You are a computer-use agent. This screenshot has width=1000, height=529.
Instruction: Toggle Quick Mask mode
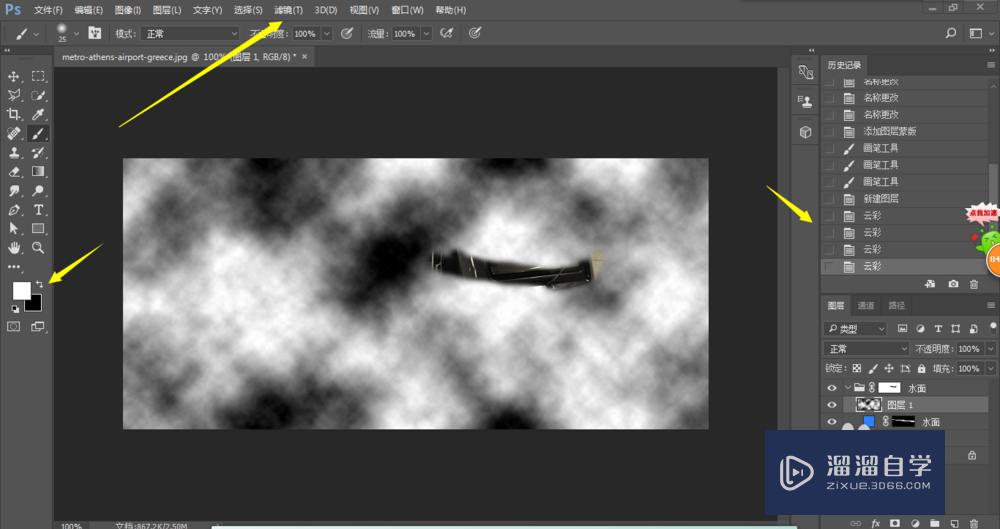(x=13, y=327)
